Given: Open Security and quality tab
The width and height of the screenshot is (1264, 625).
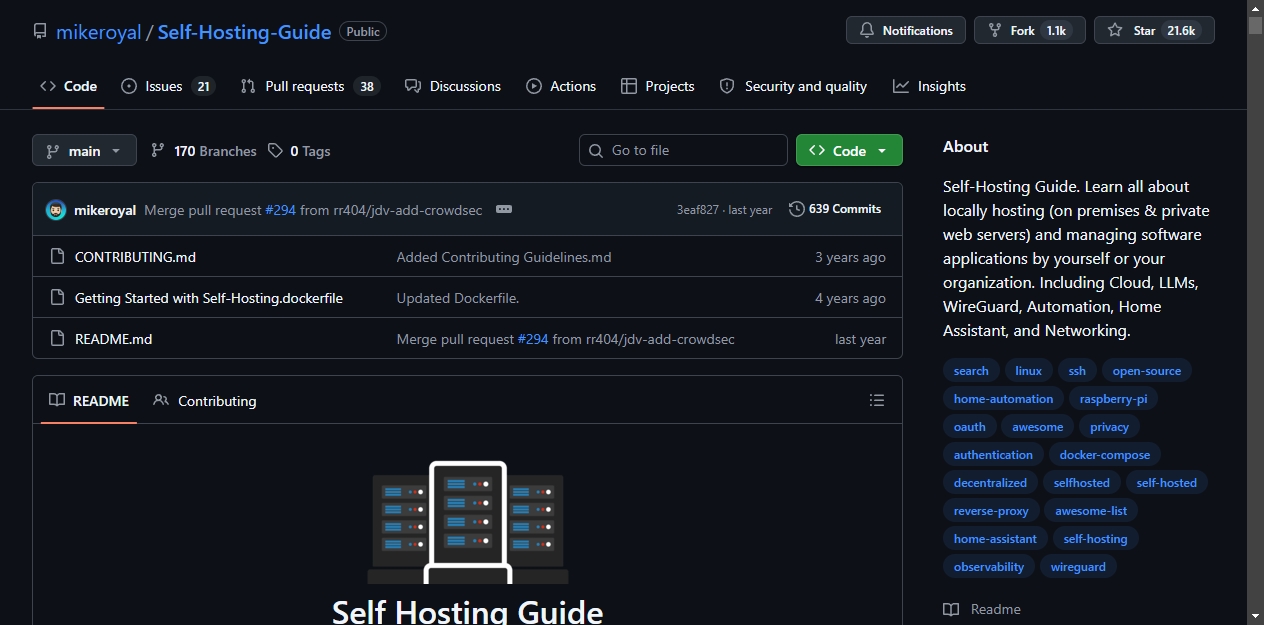Looking at the screenshot, I should pos(793,86).
